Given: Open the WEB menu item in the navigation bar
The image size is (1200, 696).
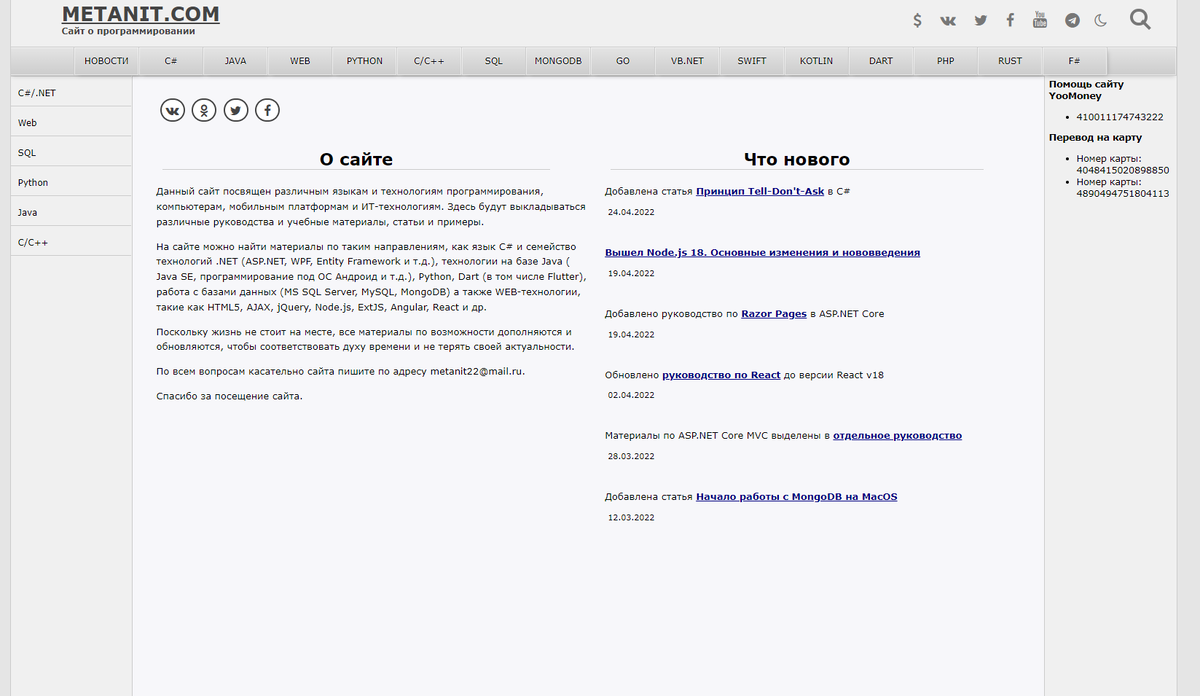Looking at the screenshot, I should pos(300,61).
